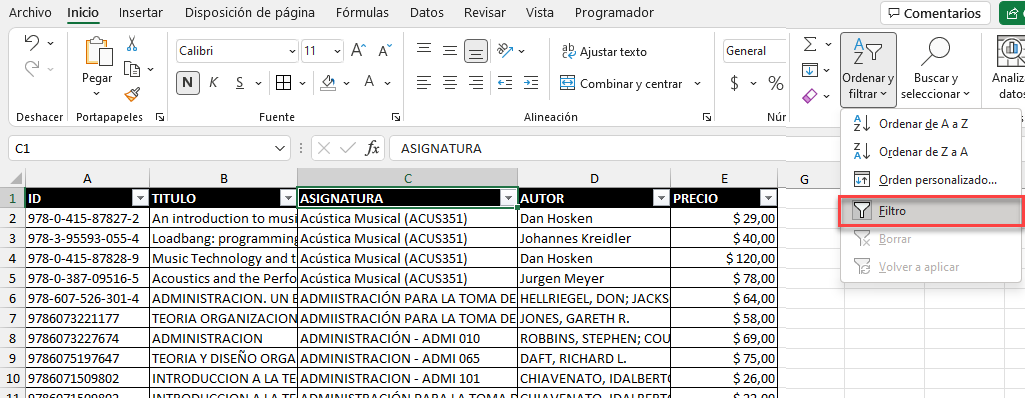Open the font size dropdown

point(338,51)
